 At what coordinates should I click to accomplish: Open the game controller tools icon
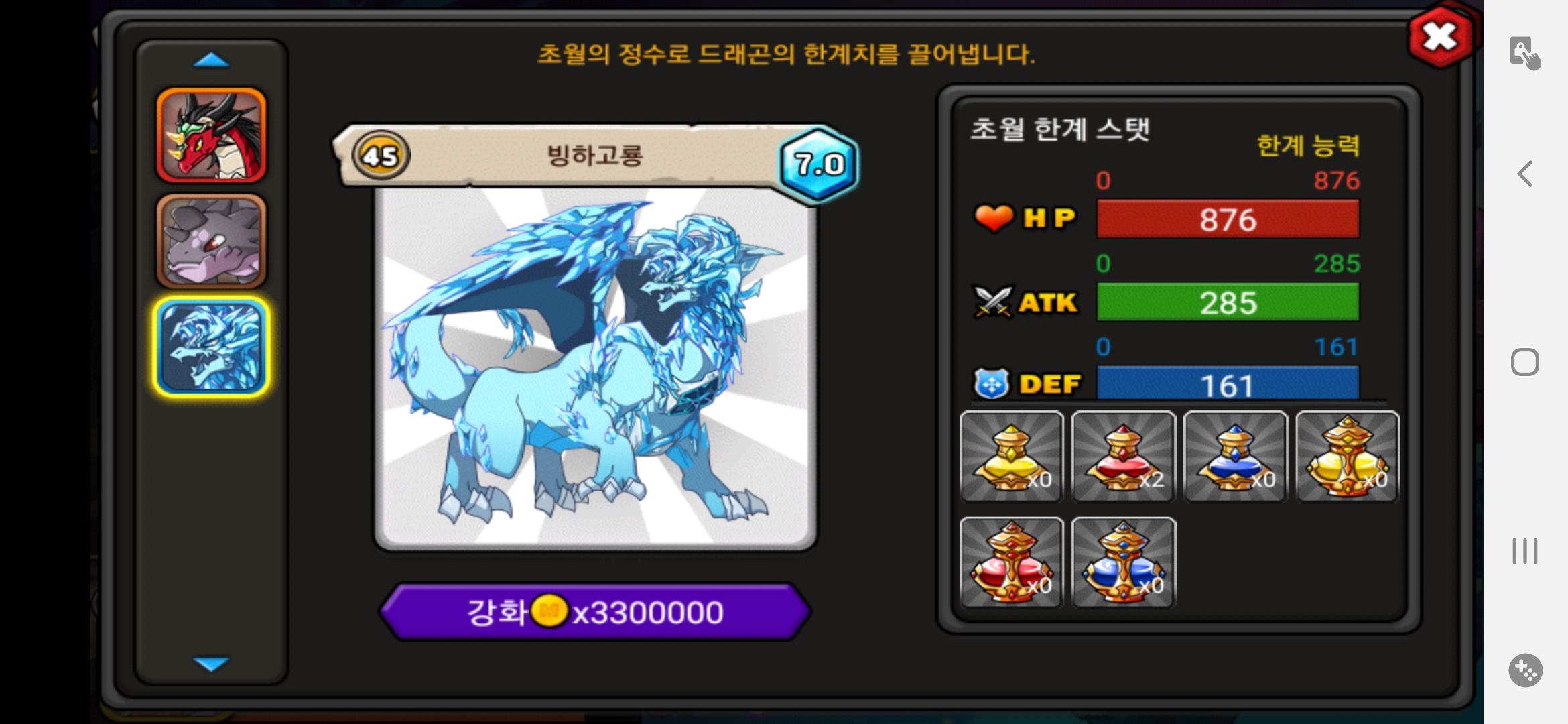pos(1525,670)
